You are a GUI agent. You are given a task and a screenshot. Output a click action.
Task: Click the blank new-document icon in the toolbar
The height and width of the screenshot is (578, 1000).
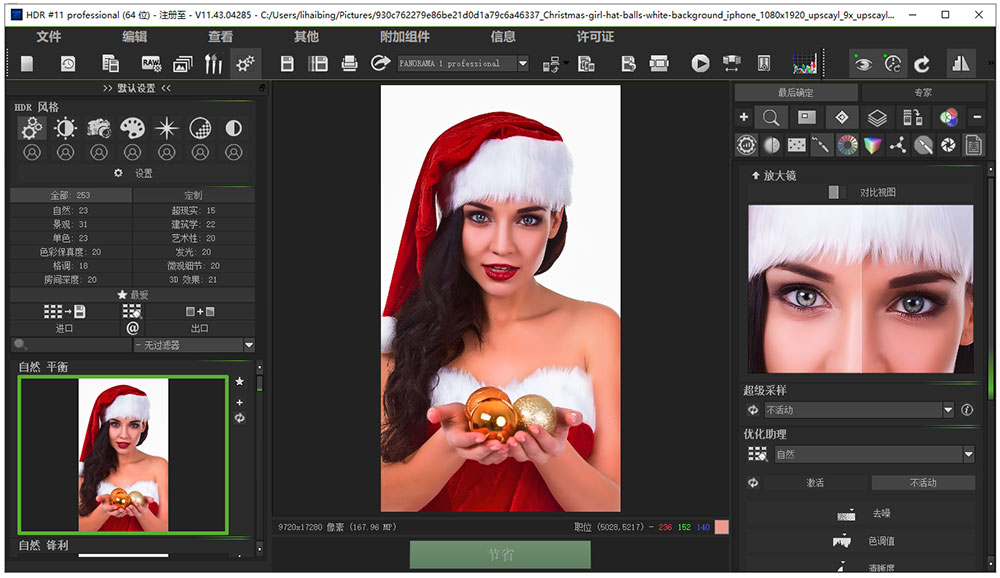27,63
